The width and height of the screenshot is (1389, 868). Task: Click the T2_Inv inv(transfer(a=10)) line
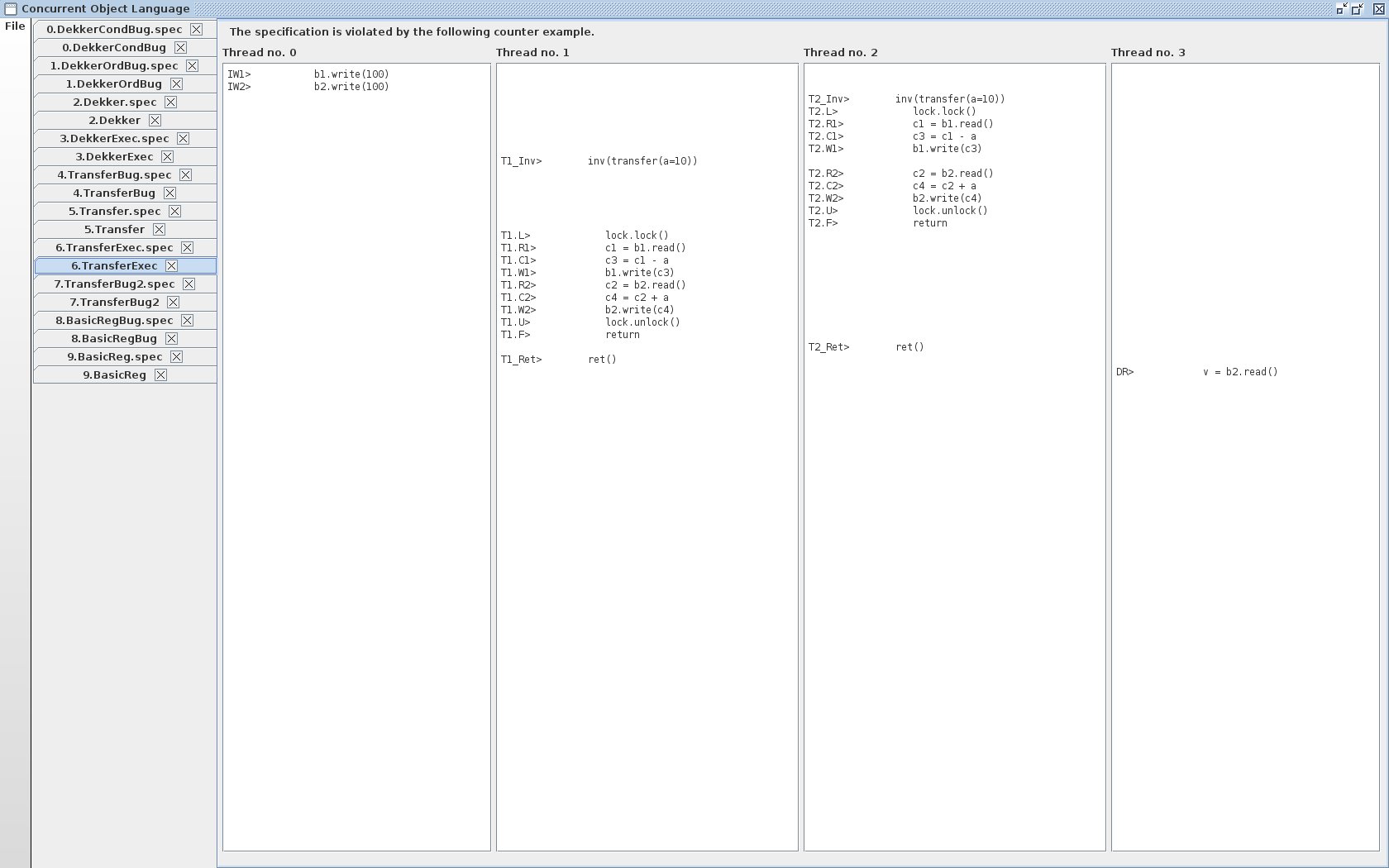(907, 99)
